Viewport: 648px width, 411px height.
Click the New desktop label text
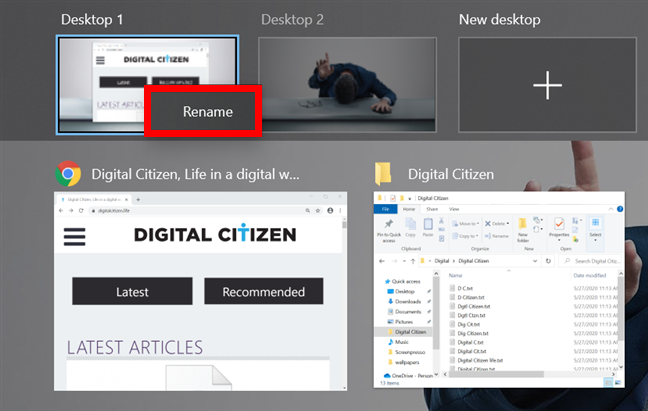click(x=499, y=19)
